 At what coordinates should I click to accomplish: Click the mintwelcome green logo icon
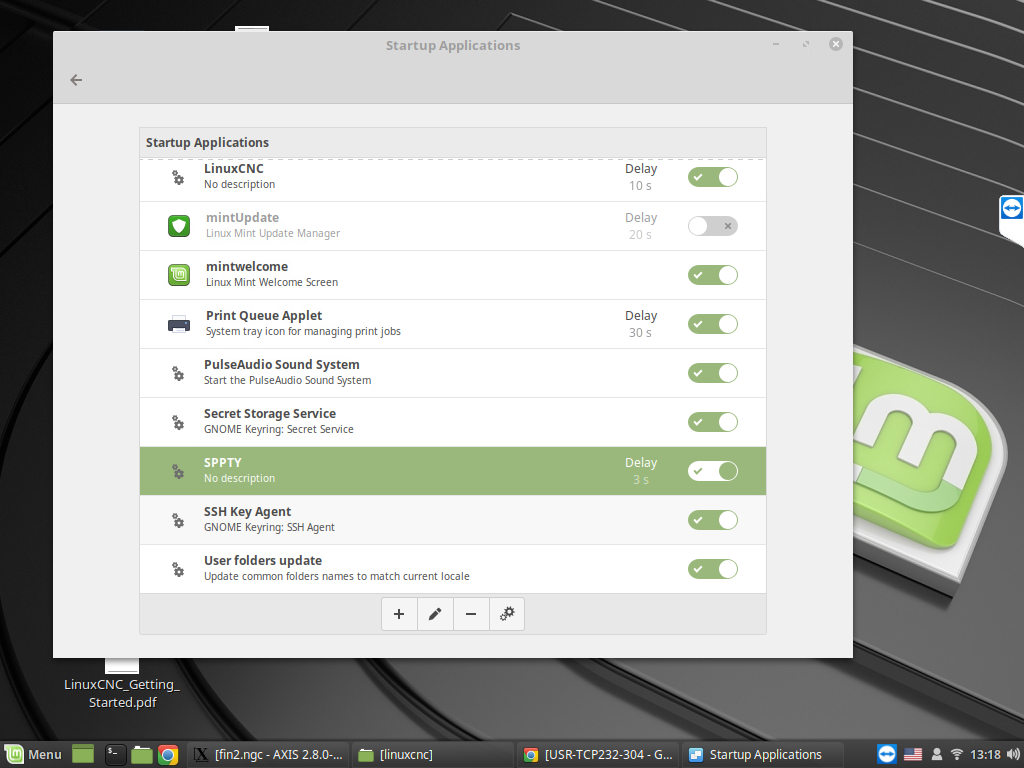click(x=179, y=275)
